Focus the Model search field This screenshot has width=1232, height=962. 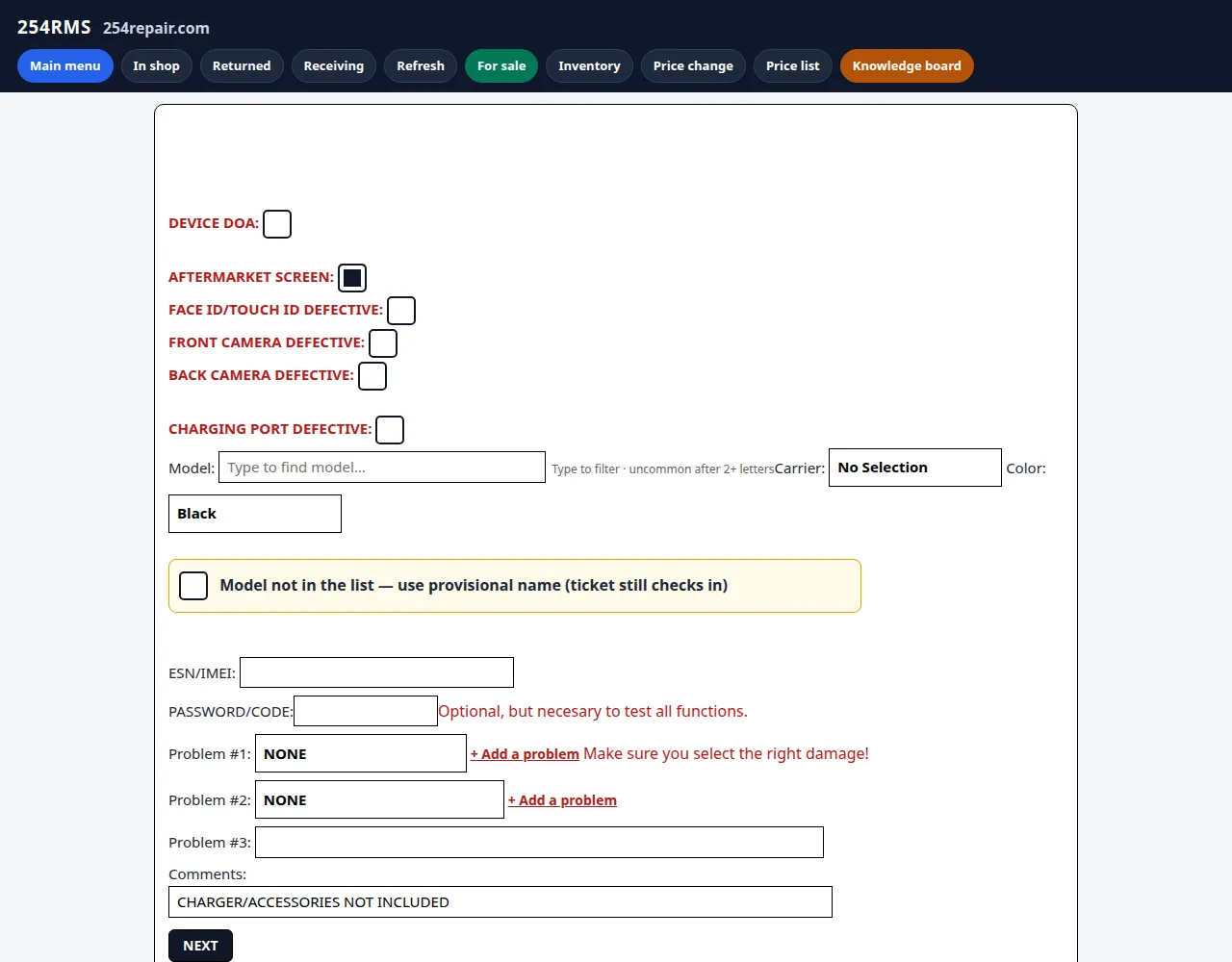(x=382, y=468)
